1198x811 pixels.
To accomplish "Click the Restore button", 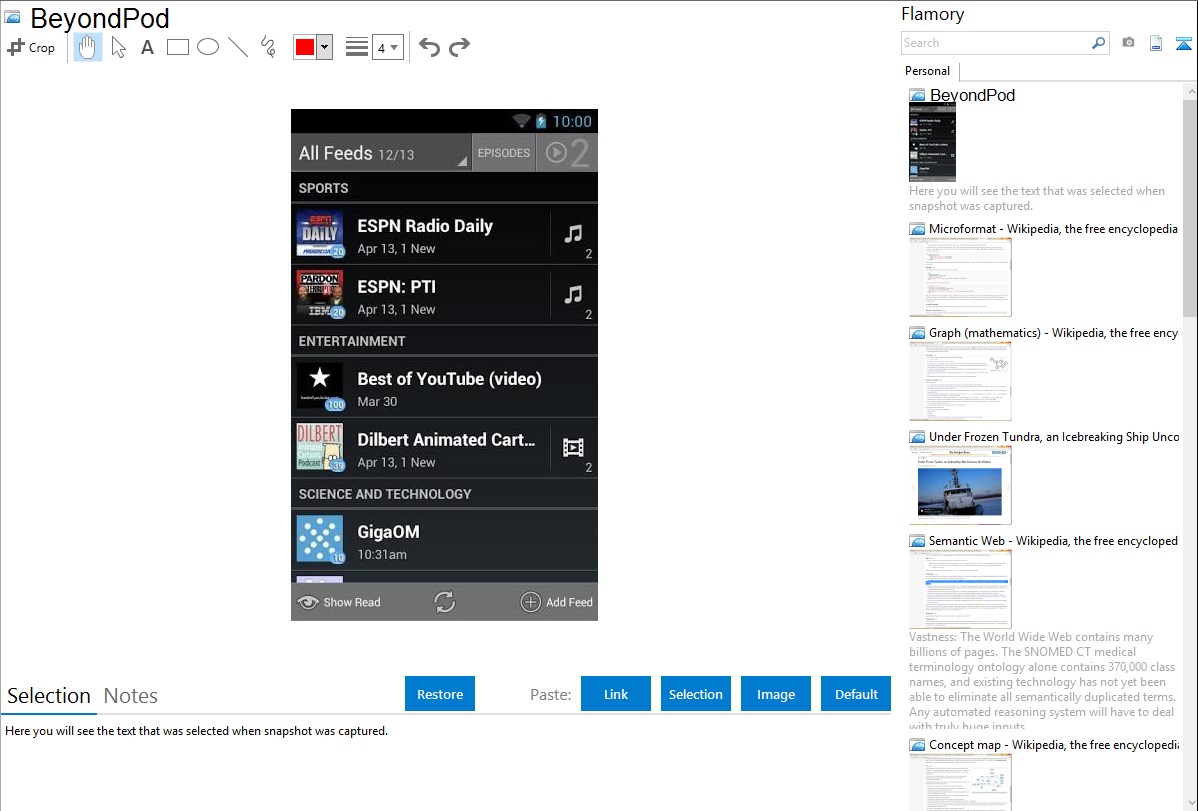I will (x=440, y=694).
